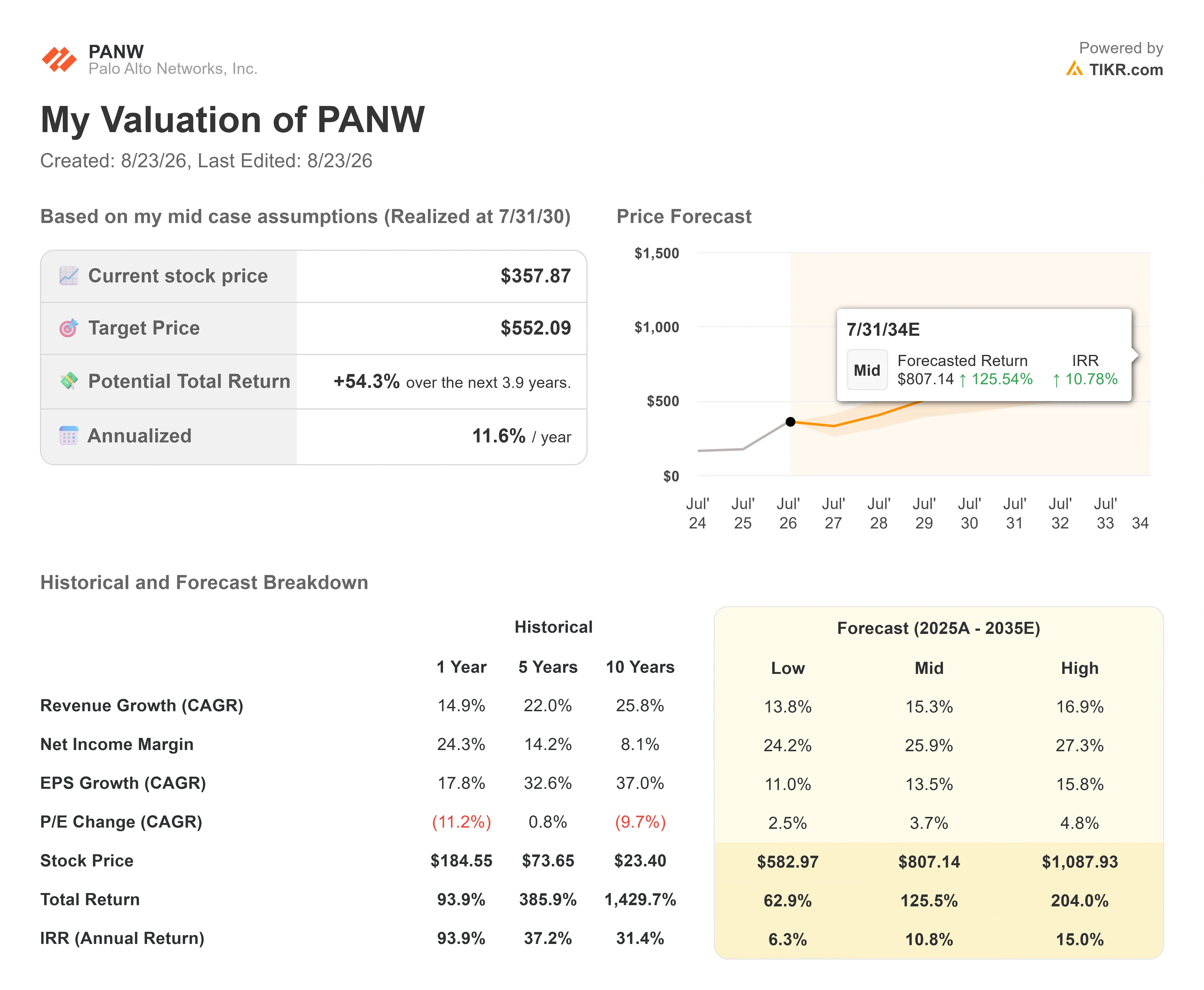Image resolution: width=1204 pixels, height=990 pixels.
Task: Click the My Valuation of PANW title
Action: [233, 120]
